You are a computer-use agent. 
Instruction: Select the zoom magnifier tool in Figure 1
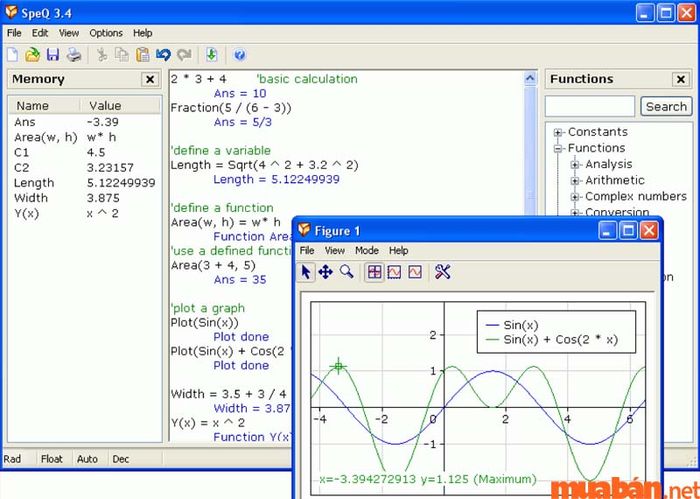pyautogui.click(x=346, y=271)
